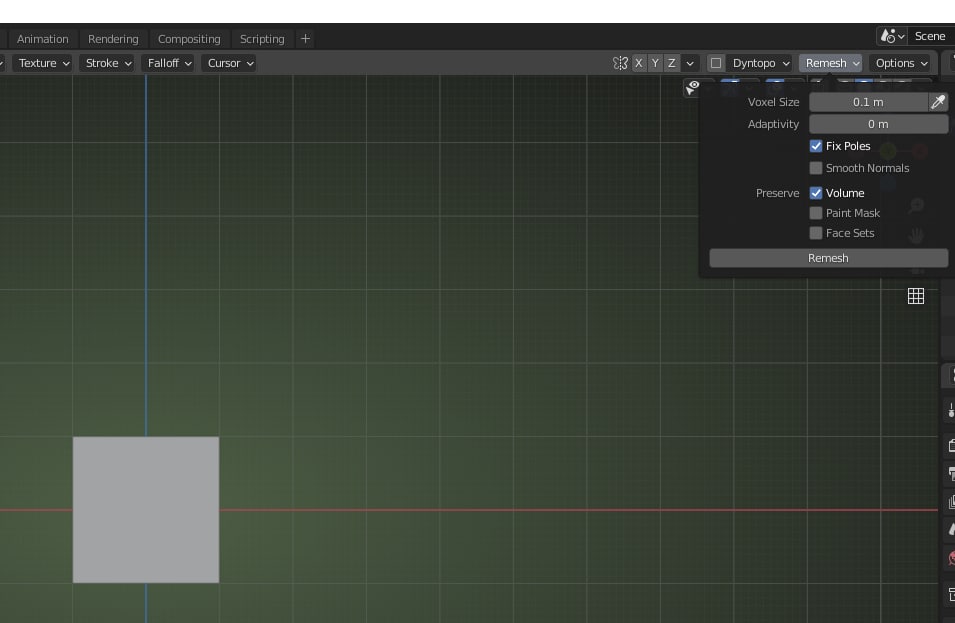Enable the Dyntopo checkbox
Screen dimensions: 955x623
pos(716,63)
